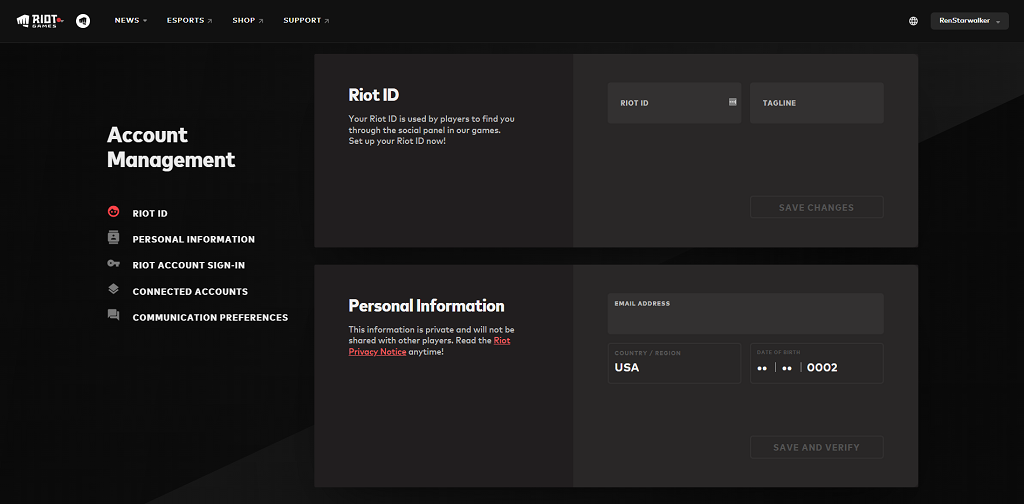
Task: Click the small icon inside Riot ID field
Action: (732, 102)
